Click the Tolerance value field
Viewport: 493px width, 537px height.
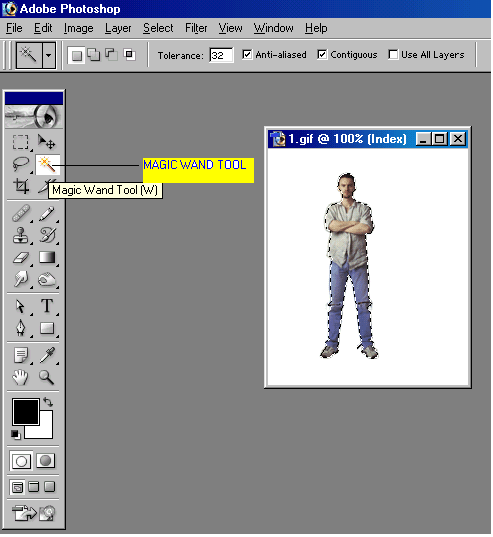(x=222, y=55)
